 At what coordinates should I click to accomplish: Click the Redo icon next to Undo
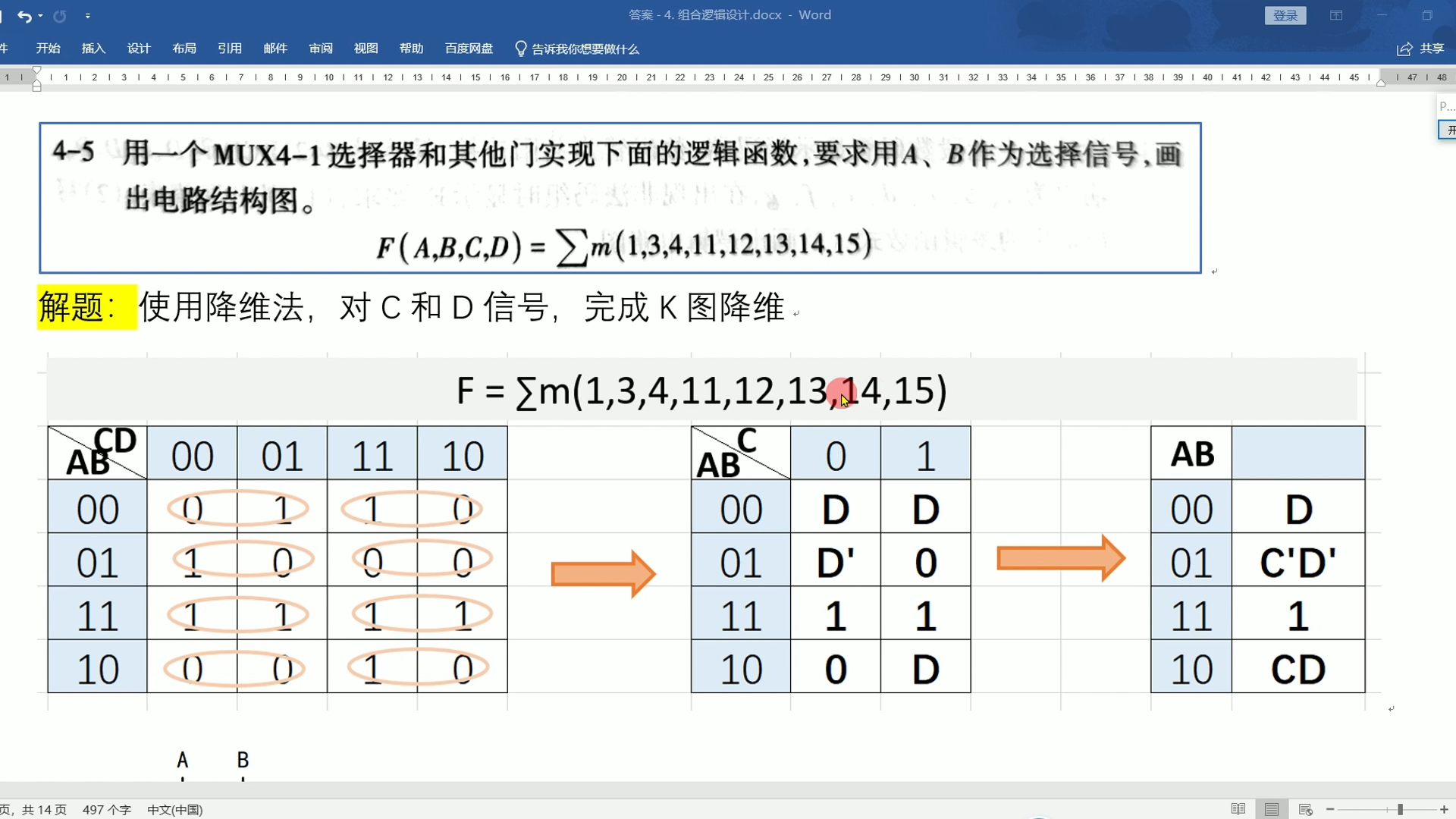click(59, 15)
